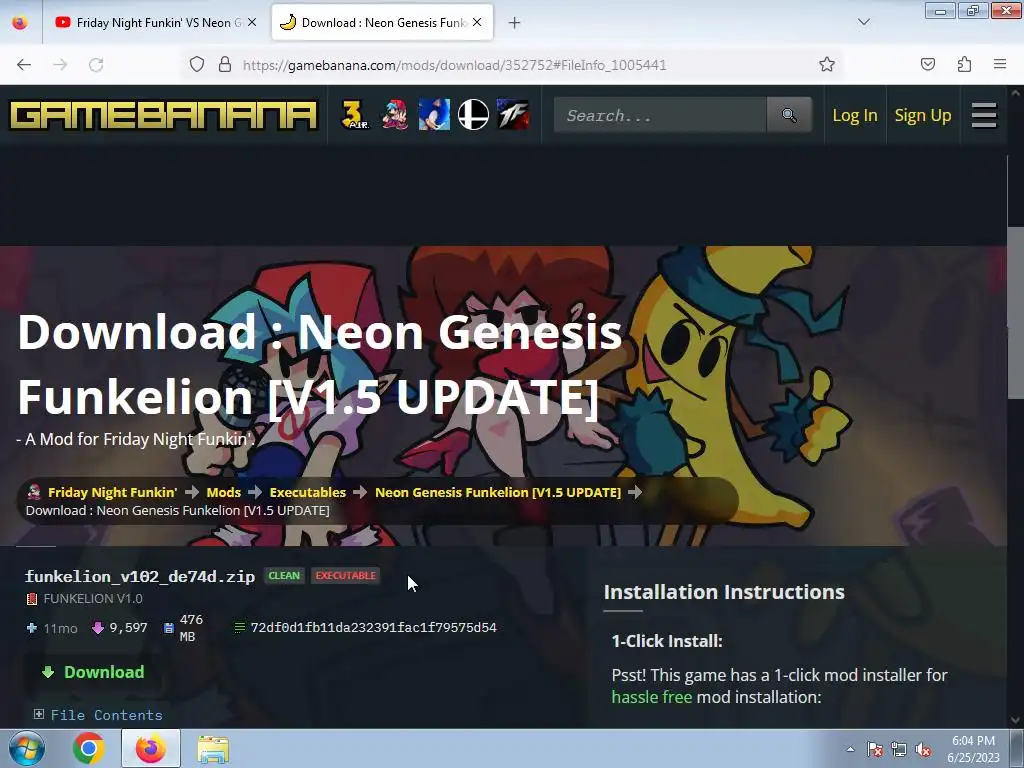Click the 11mo upload age
Viewport: 1024px width, 768px height.
(x=60, y=628)
